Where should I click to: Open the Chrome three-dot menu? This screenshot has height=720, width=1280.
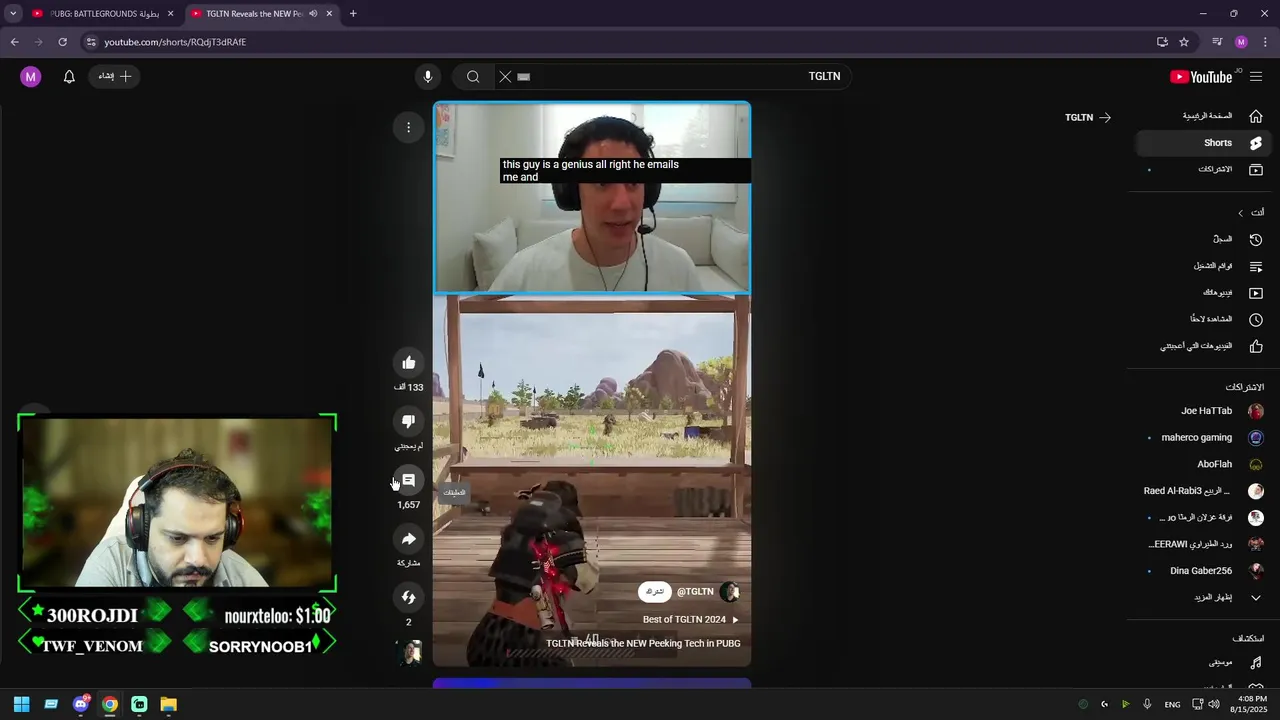(1265, 42)
